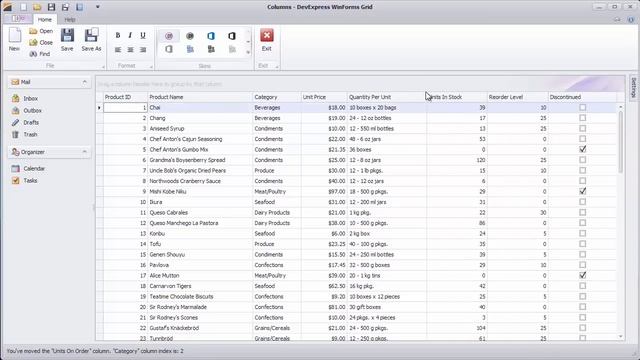
Task: Select the blue Visual Studio skin icon
Action: (x=190, y=49)
